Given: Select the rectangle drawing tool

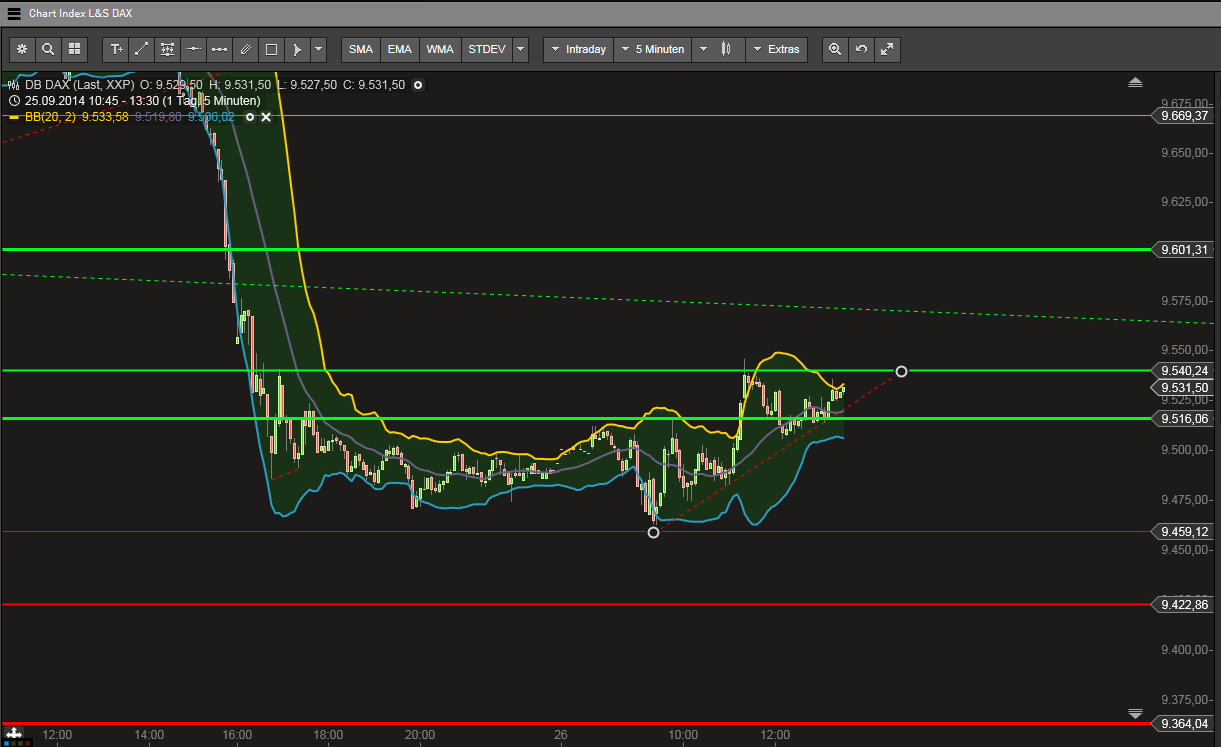Looking at the screenshot, I should [x=271, y=48].
